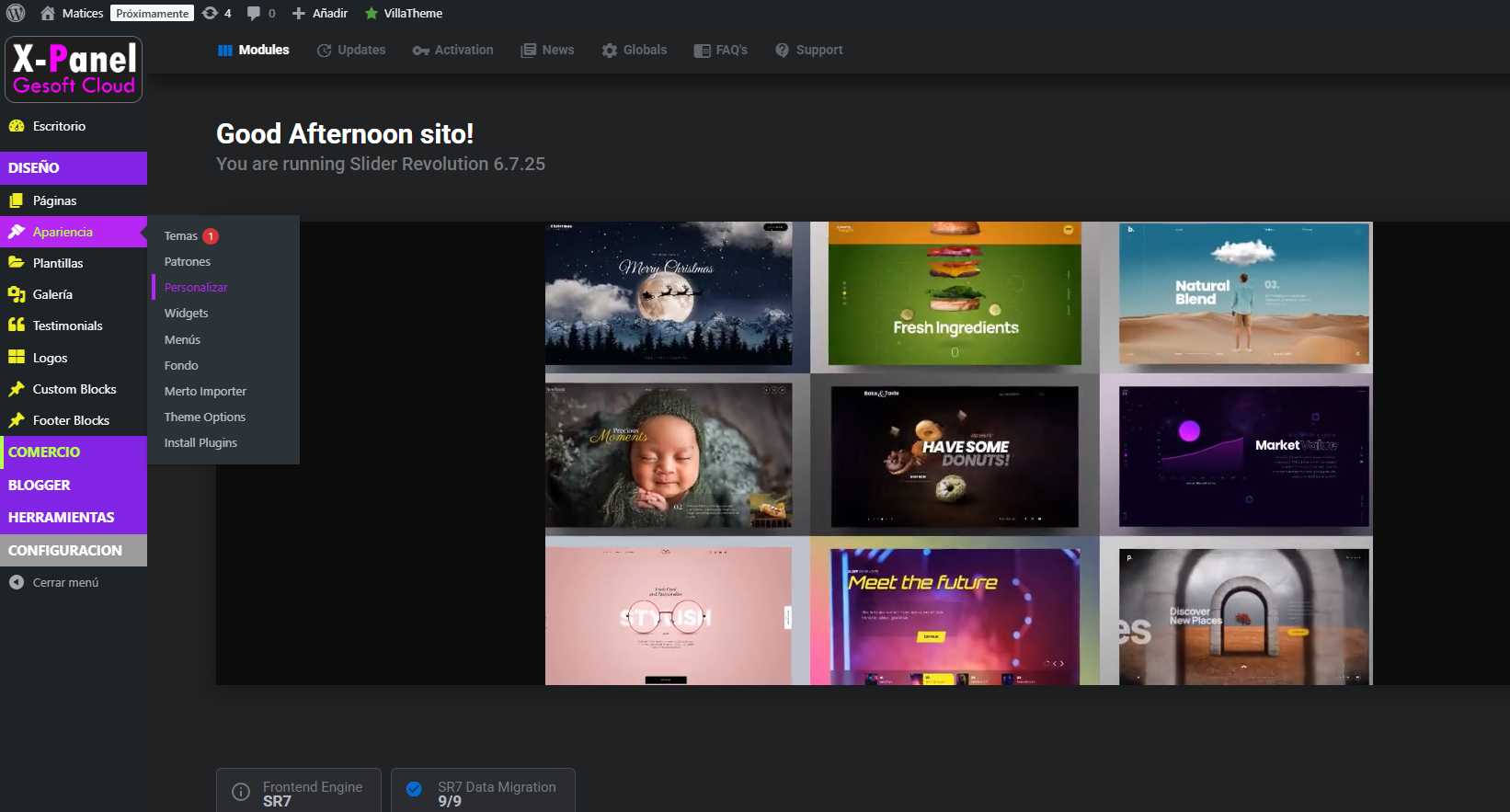Select the Market Value template
The image size is (1510, 812).
coord(1244,456)
